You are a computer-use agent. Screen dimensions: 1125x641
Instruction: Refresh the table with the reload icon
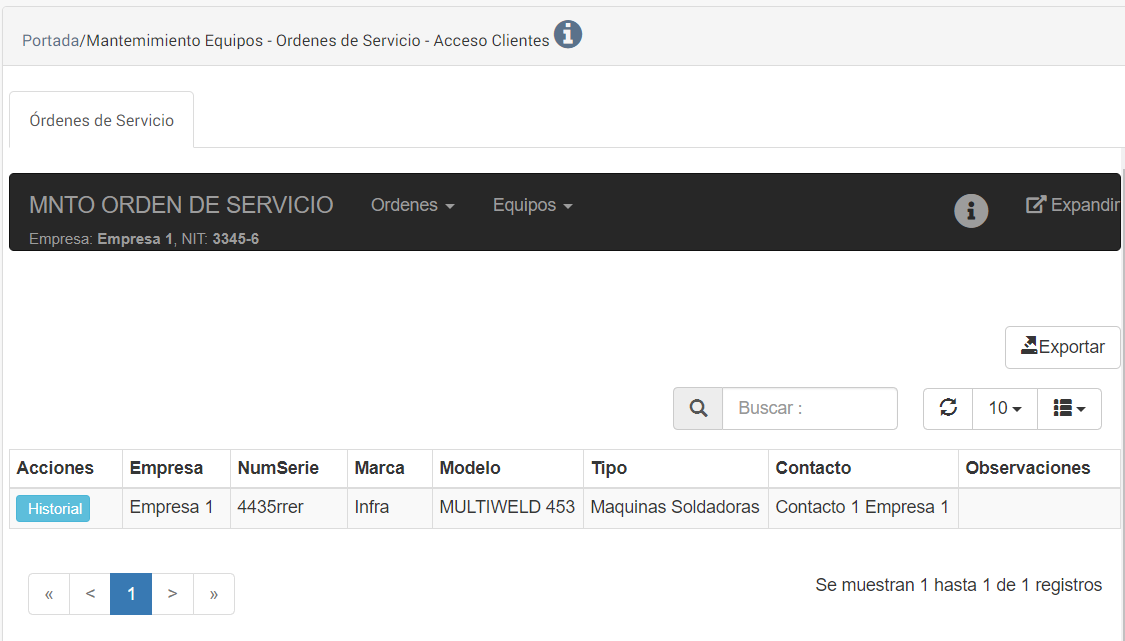pyautogui.click(x=948, y=408)
